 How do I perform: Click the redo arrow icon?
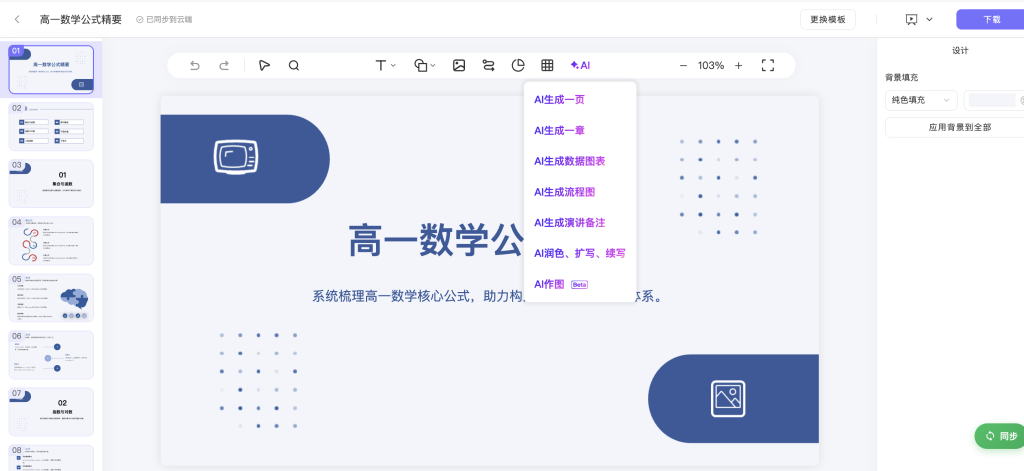click(x=224, y=65)
